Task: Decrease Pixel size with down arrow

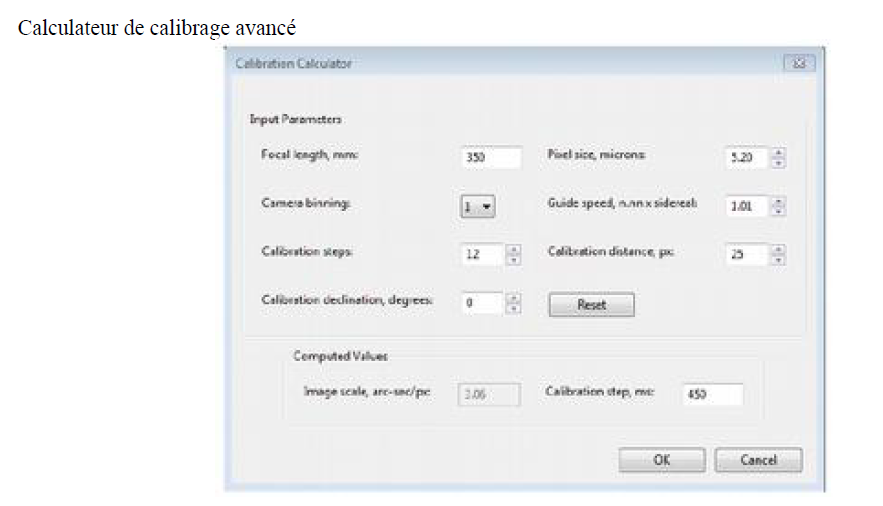Action: coord(779,163)
